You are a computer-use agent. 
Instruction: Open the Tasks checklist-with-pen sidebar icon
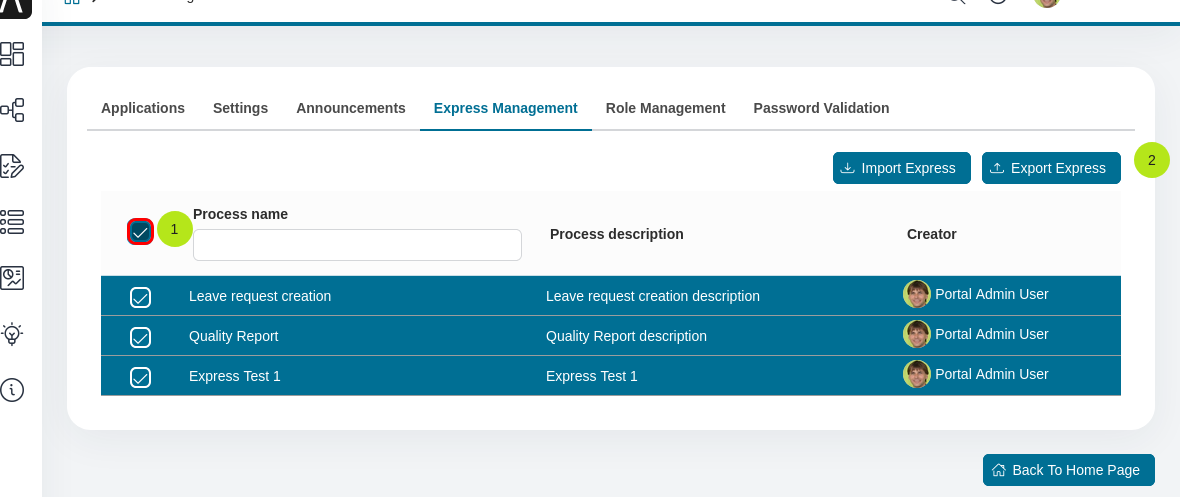(12, 166)
